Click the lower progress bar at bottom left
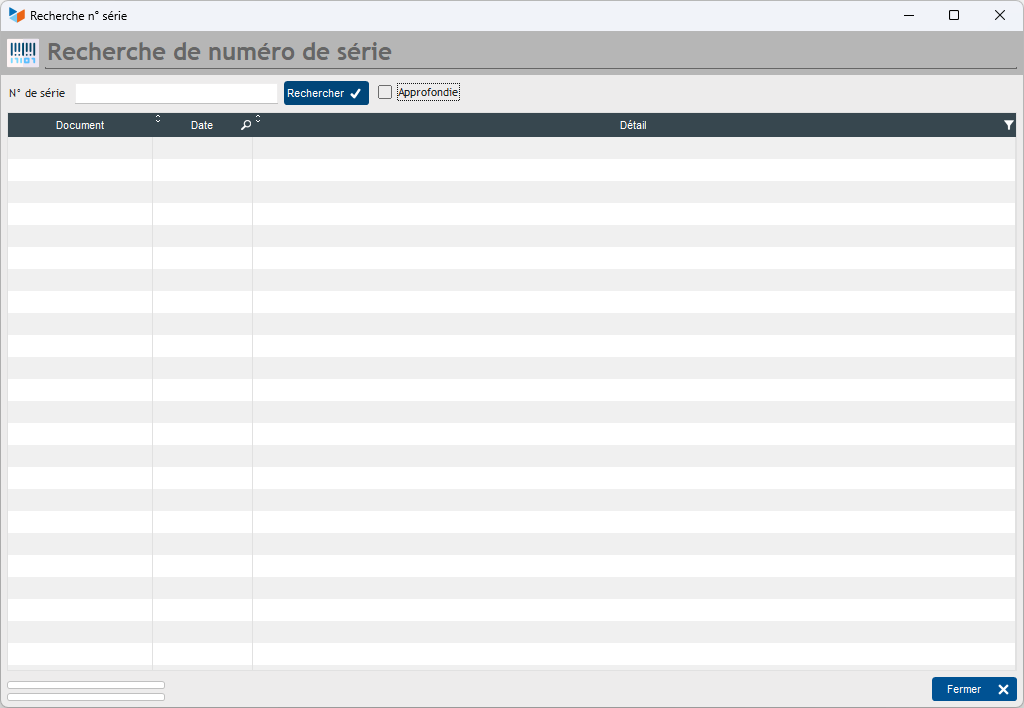1024x708 pixels. coord(86,696)
